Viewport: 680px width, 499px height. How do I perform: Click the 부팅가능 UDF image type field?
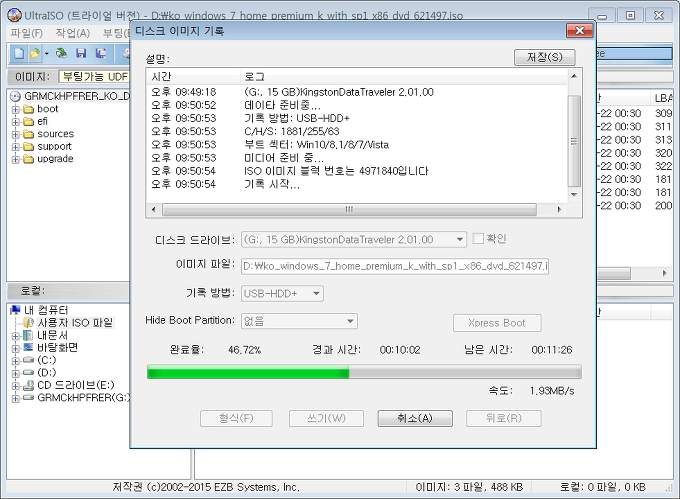(x=95, y=77)
